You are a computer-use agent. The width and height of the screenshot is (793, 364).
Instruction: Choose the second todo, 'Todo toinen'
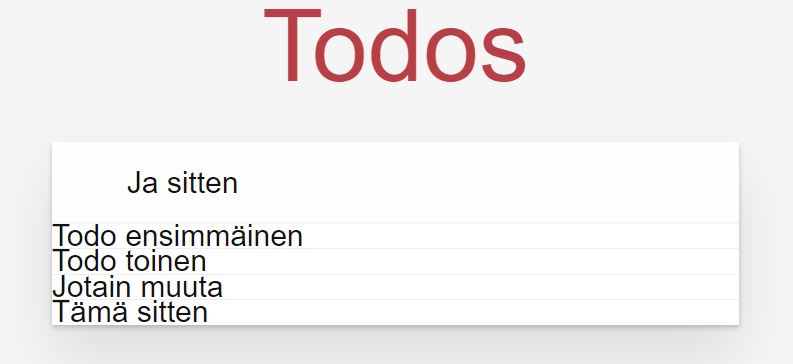pyautogui.click(x=395, y=261)
